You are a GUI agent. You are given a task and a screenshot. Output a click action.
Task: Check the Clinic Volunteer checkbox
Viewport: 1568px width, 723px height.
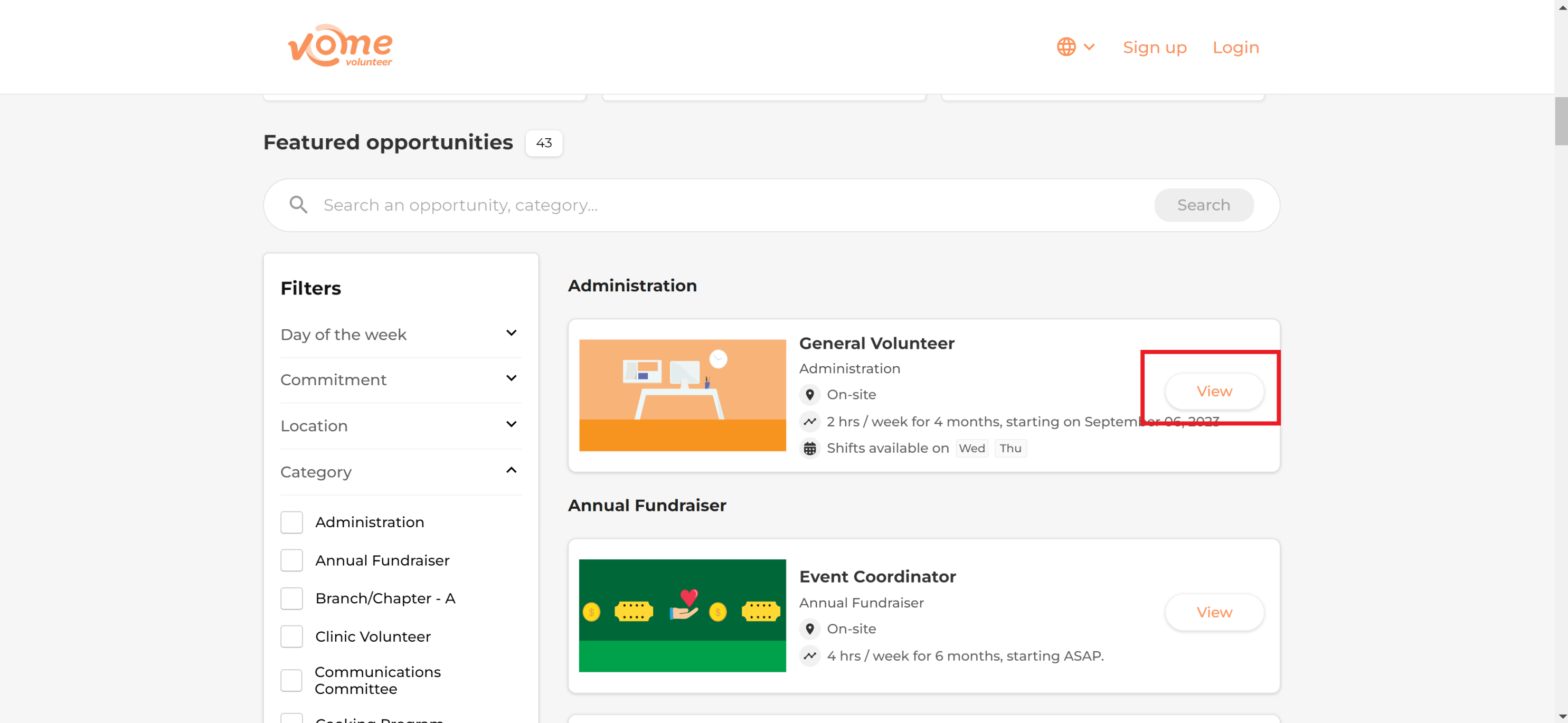(x=291, y=636)
